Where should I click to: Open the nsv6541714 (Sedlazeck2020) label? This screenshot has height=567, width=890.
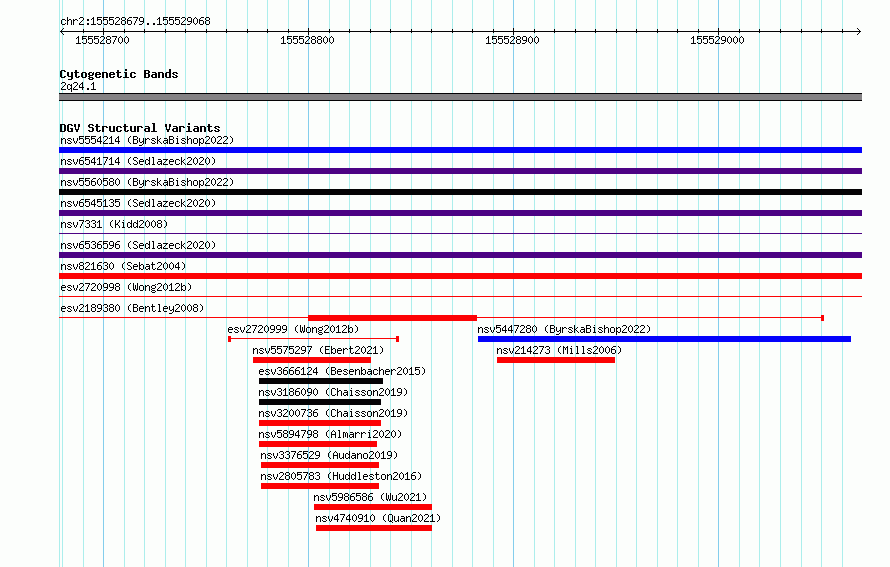pos(138,161)
